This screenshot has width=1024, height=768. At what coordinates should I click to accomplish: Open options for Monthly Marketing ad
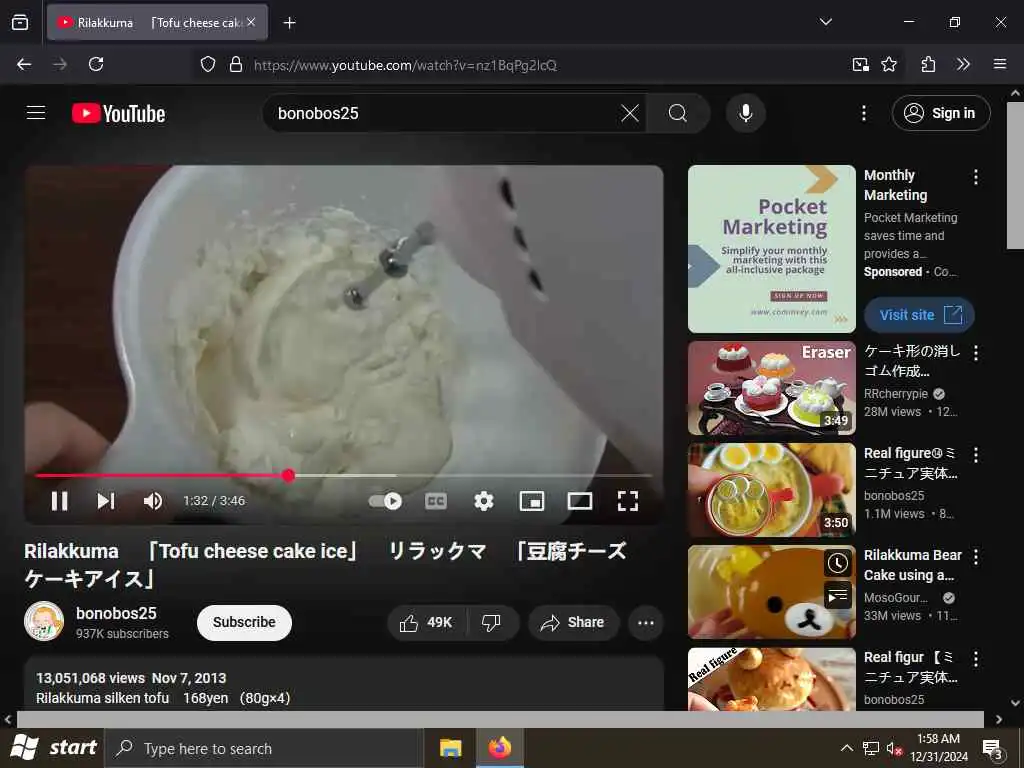[x=976, y=177]
